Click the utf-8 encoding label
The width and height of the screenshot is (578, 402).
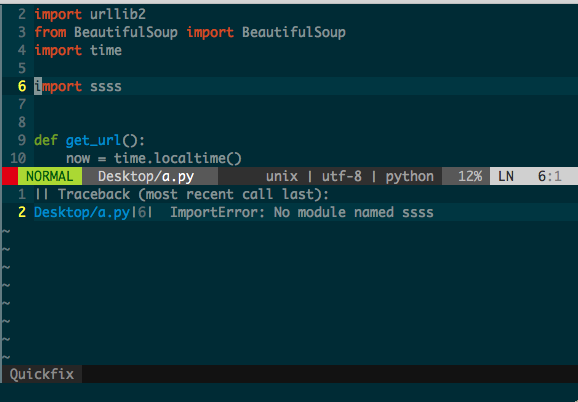pyautogui.click(x=341, y=176)
